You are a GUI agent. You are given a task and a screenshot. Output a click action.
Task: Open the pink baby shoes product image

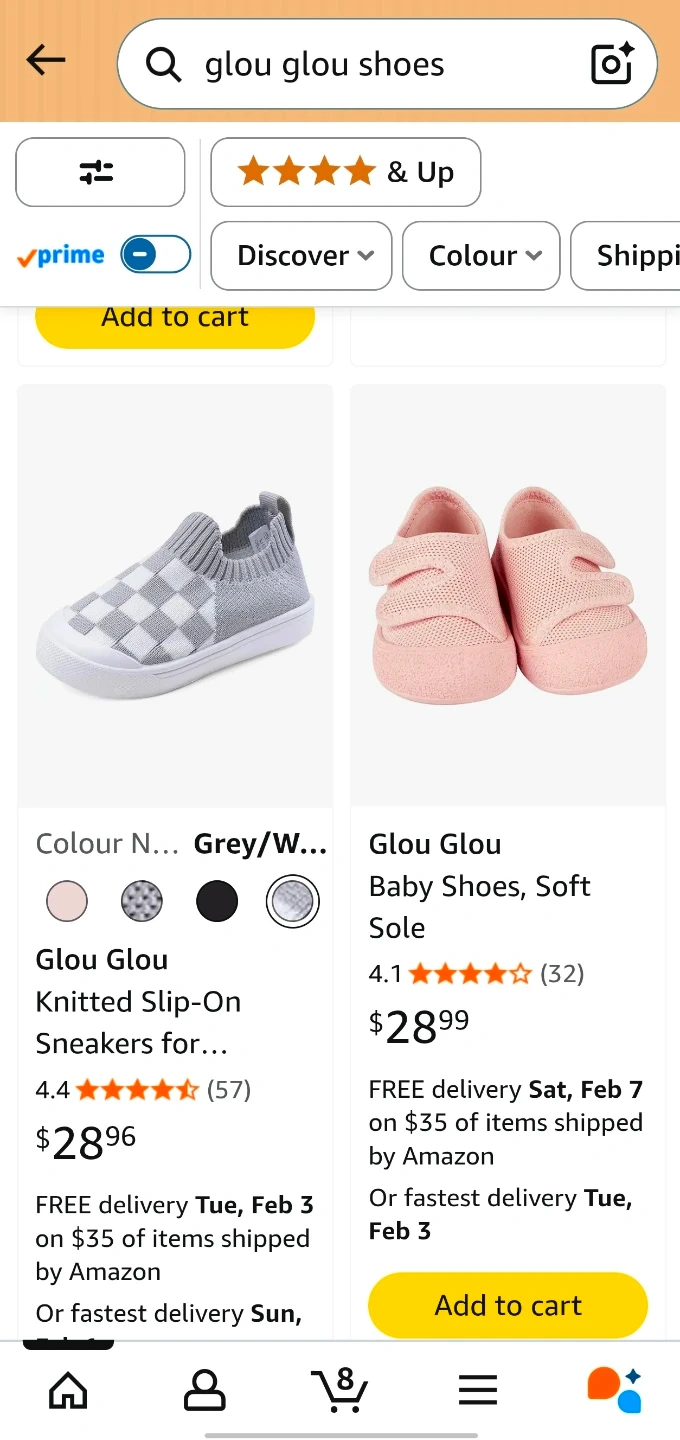(x=508, y=595)
